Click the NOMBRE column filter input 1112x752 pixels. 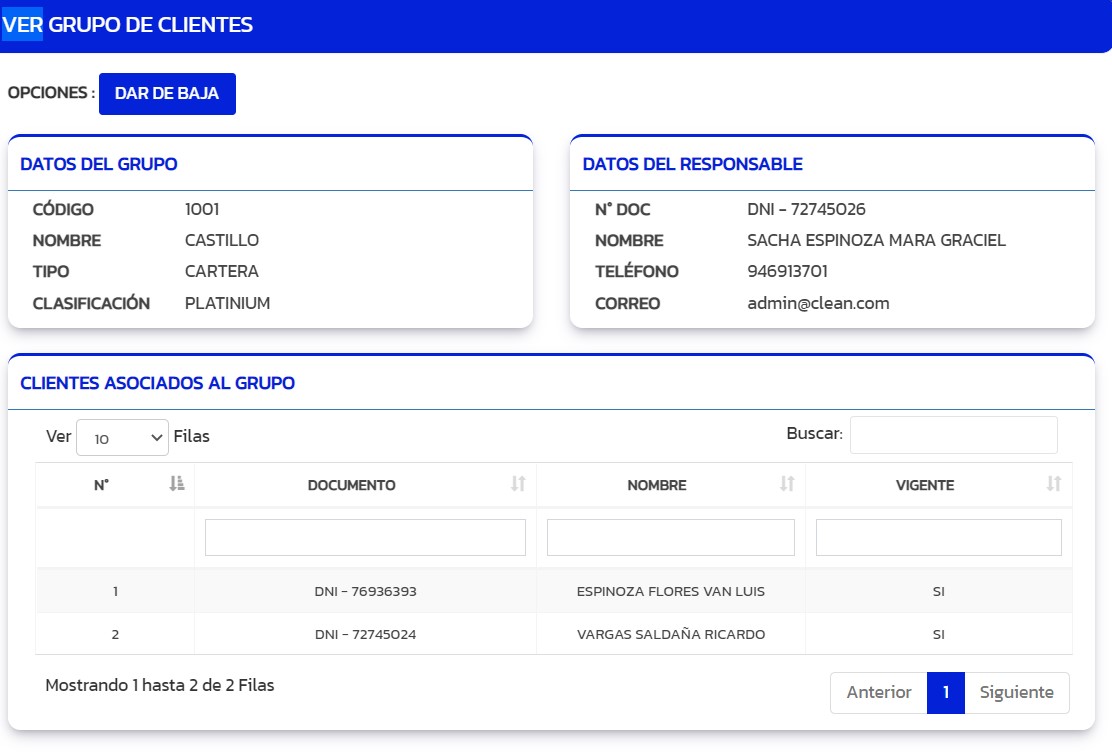click(670, 537)
